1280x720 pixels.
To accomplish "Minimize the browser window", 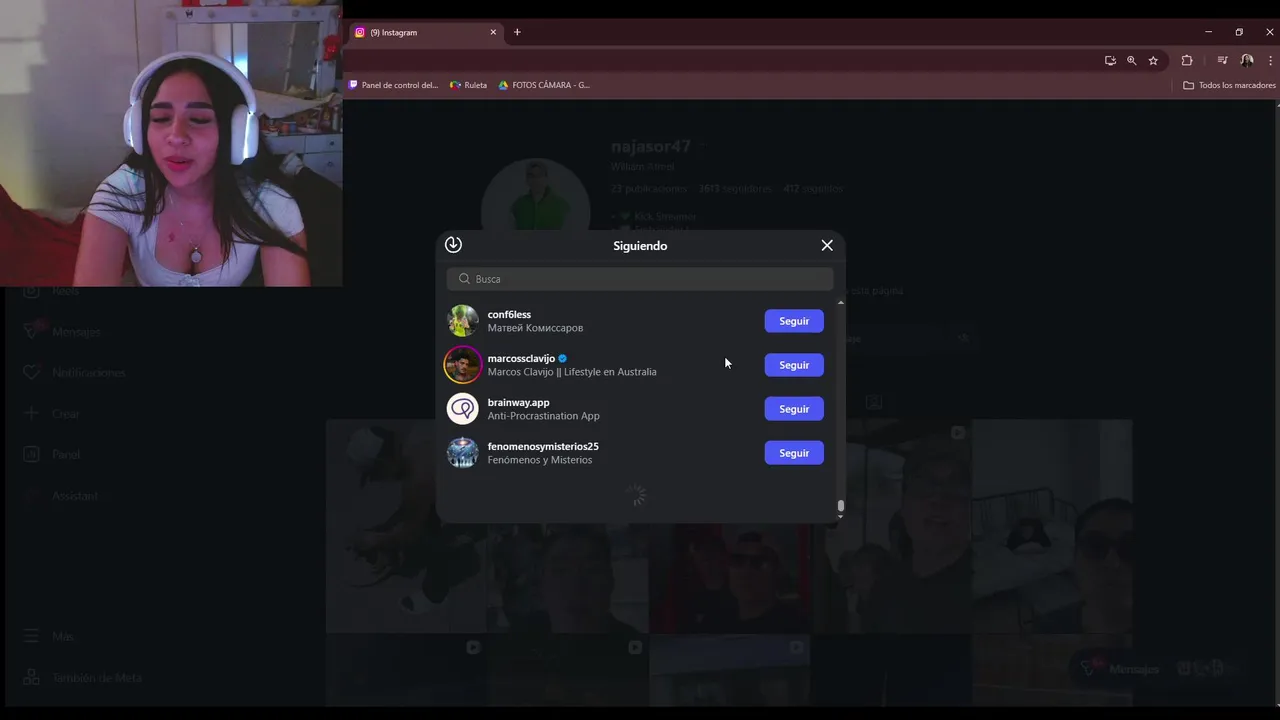I will point(1208,32).
